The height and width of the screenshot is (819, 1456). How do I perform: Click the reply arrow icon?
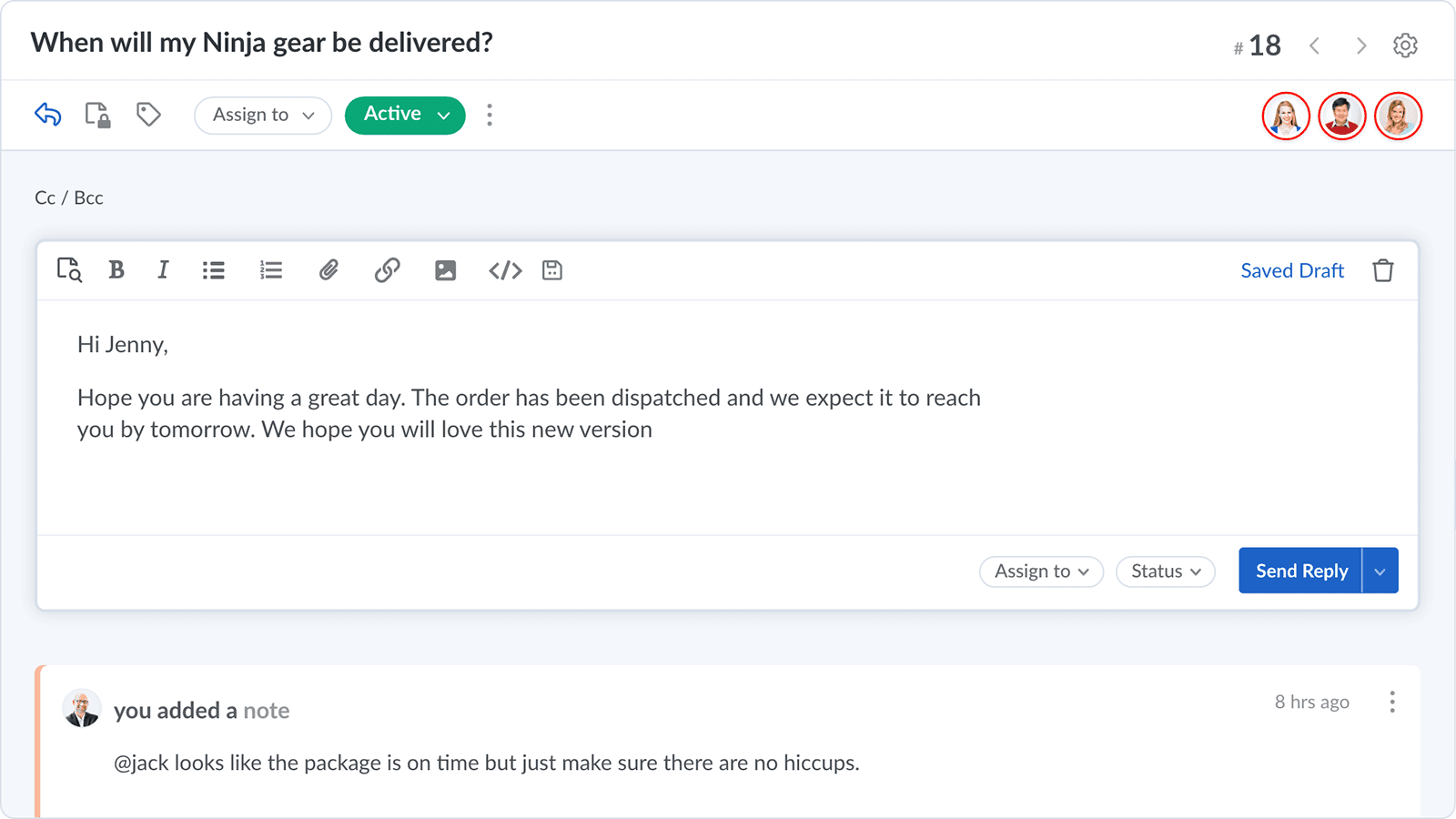coord(47,115)
